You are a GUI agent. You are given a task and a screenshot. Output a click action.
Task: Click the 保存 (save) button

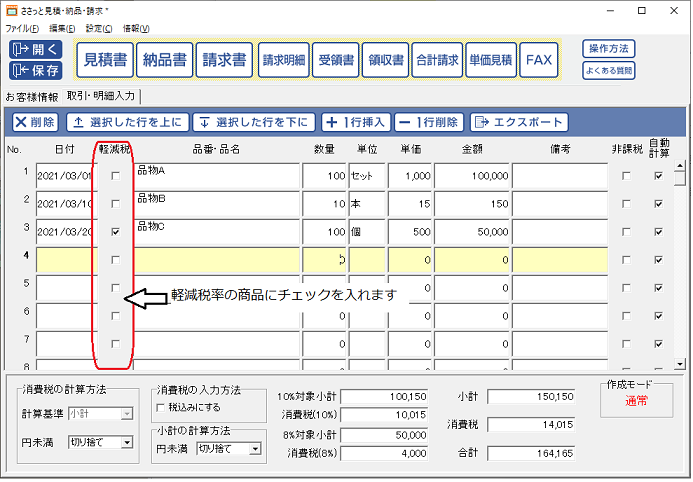[x=36, y=70]
